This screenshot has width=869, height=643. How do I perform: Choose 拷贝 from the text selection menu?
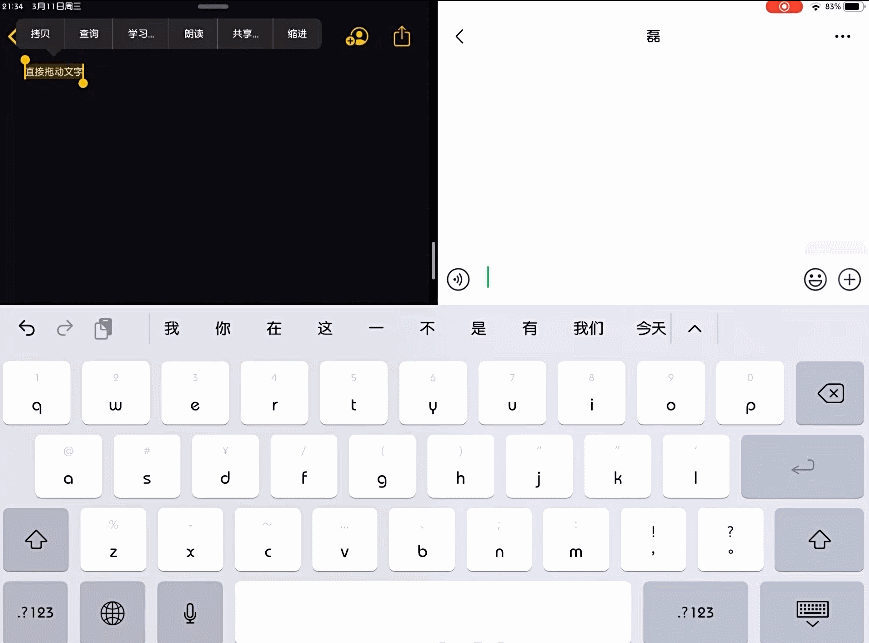tap(41, 34)
